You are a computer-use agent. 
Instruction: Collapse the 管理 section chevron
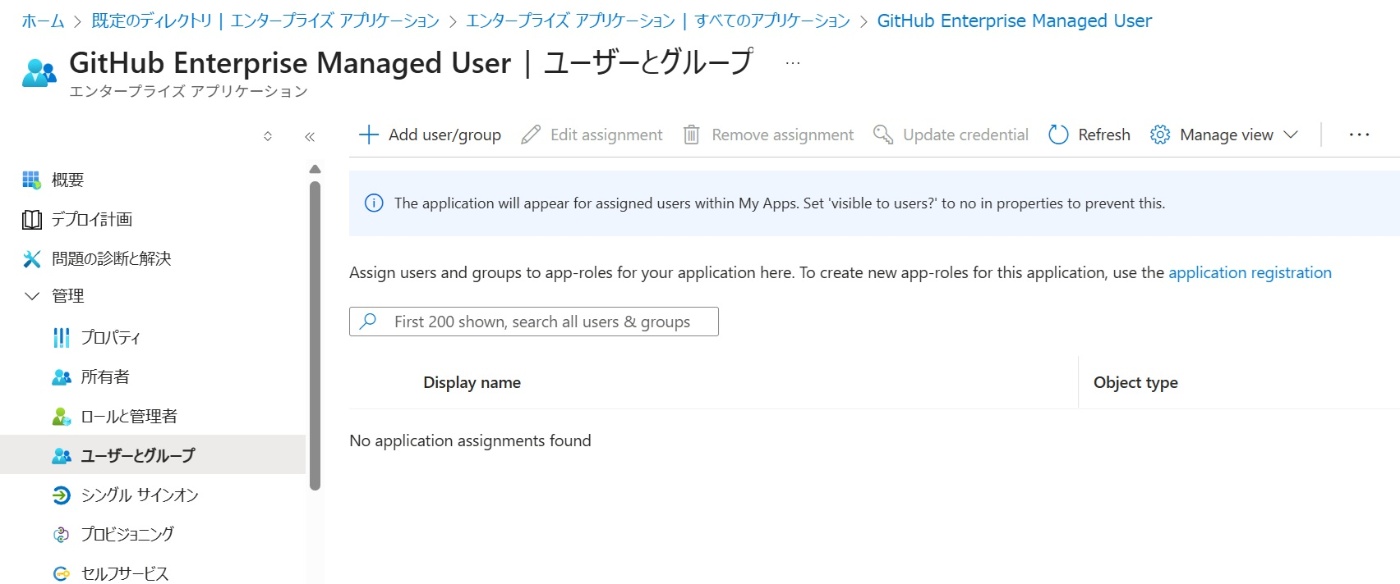tap(31, 297)
